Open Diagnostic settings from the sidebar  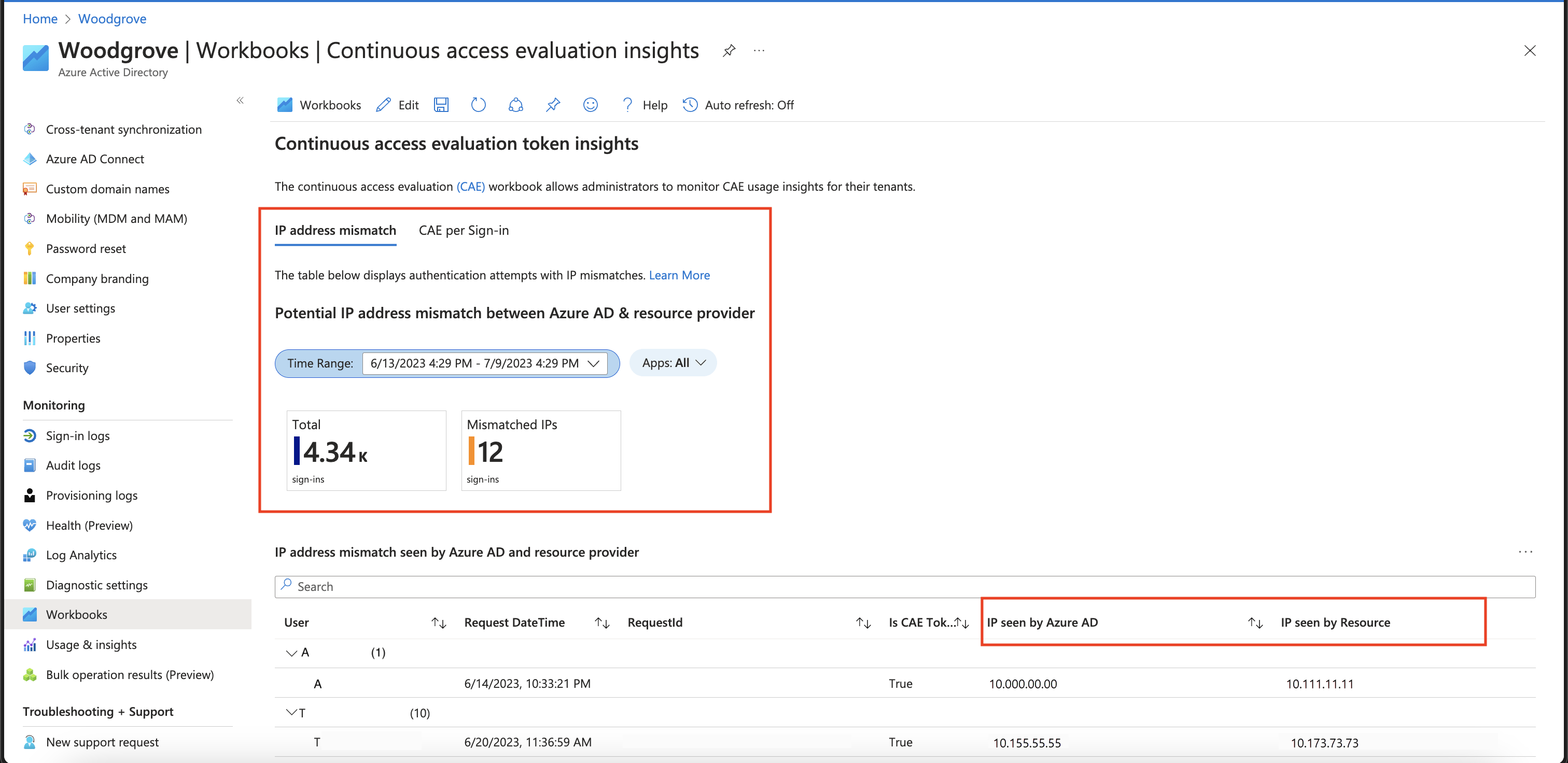point(97,585)
